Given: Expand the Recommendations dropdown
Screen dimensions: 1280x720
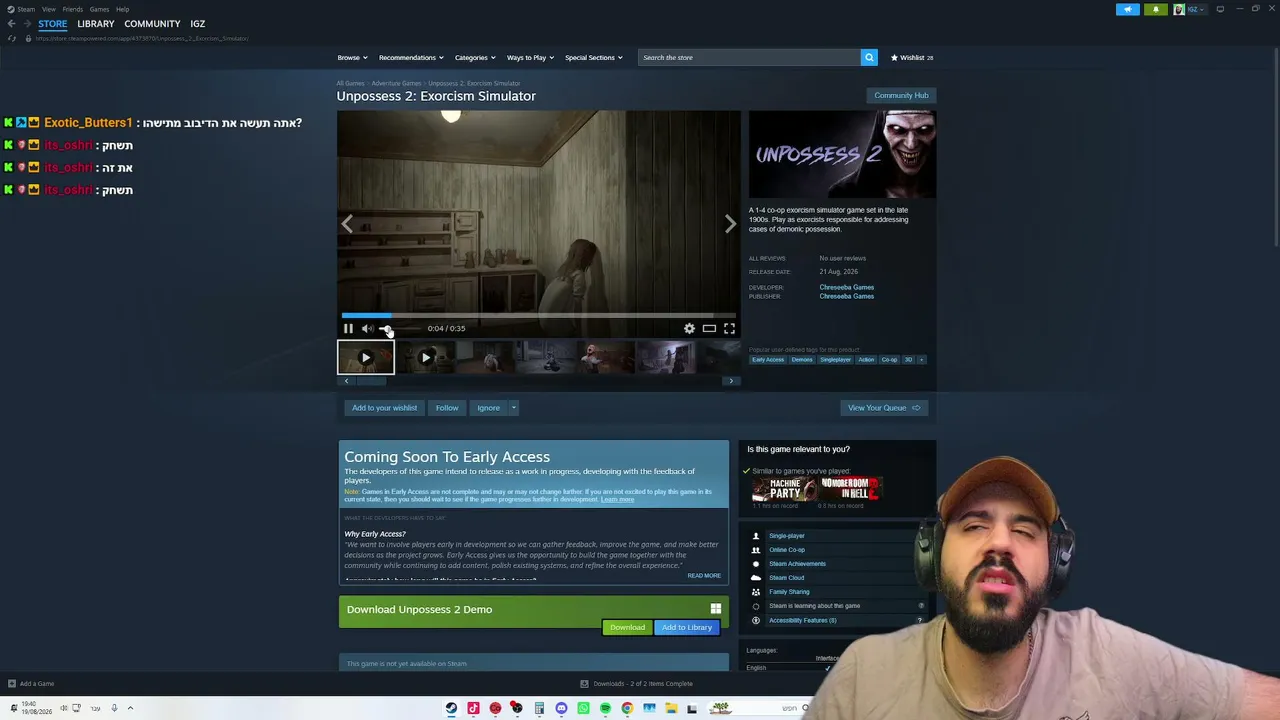Looking at the screenshot, I should click(x=411, y=57).
